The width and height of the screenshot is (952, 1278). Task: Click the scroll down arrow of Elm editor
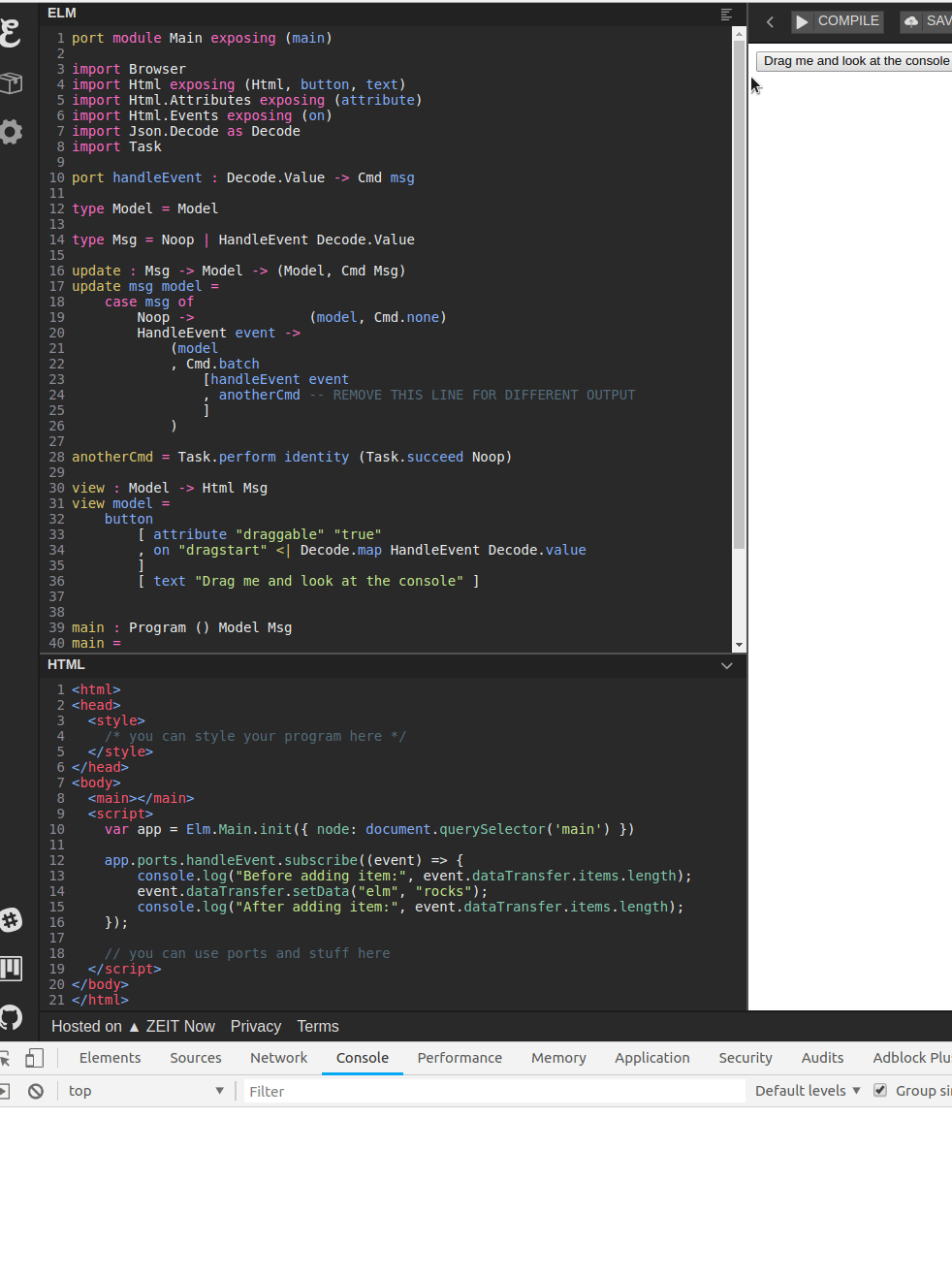coord(740,645)
